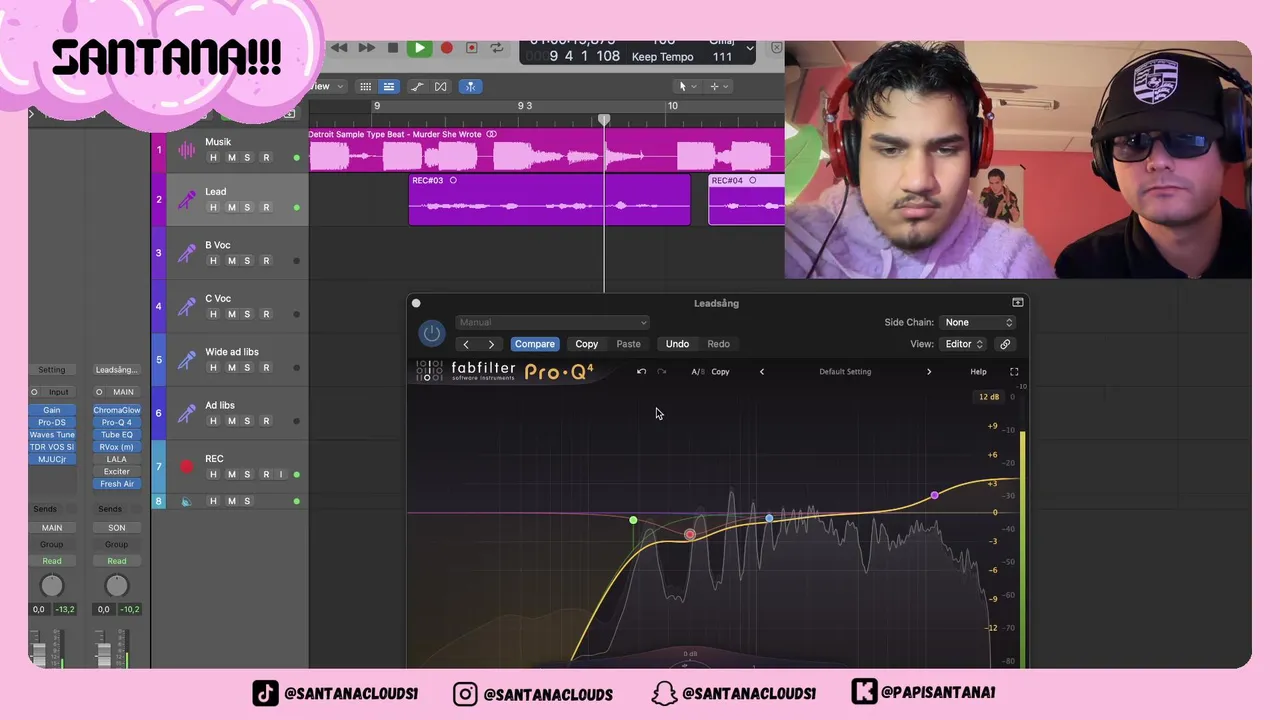Go to previous preset with left arrow

466,344
